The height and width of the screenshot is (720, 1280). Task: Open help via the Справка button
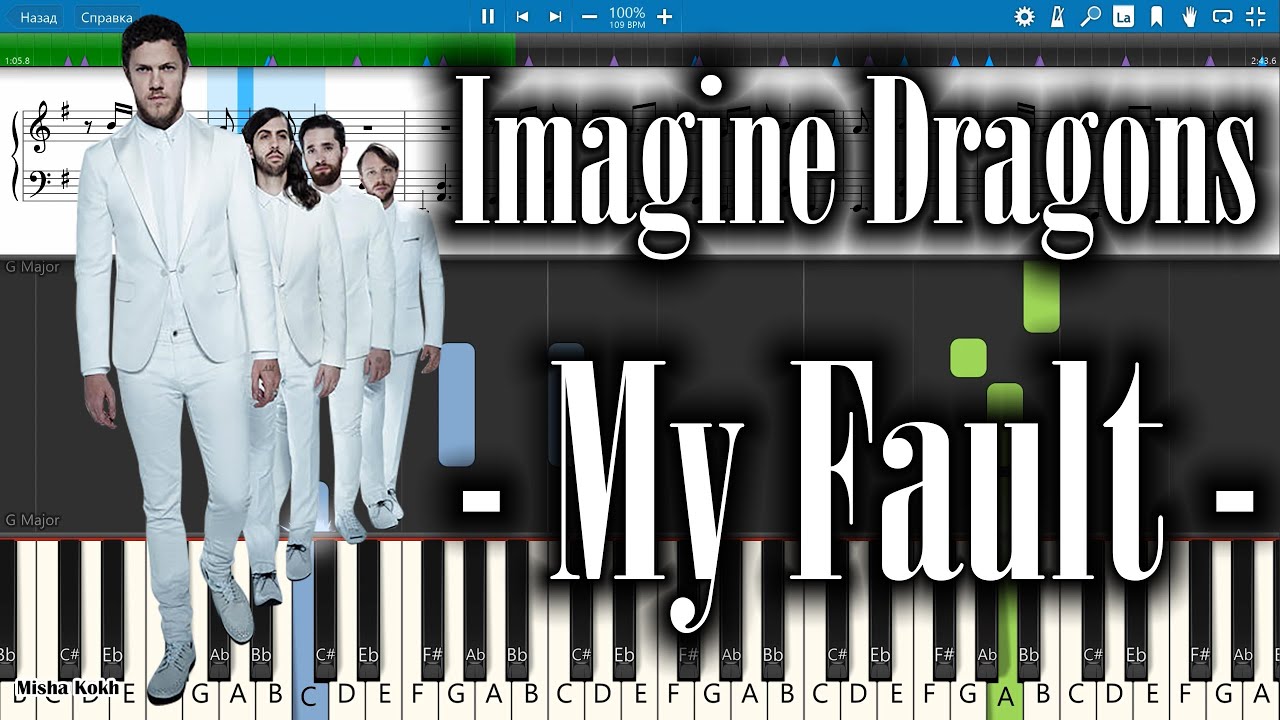pos(106,17)
